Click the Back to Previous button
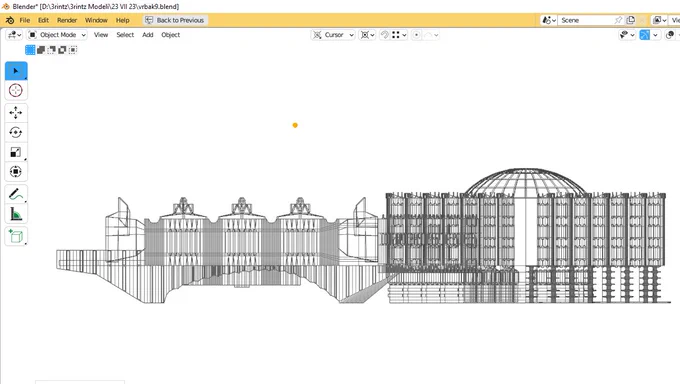The width and height of the screenshot is (680, 384). point(175,20)
